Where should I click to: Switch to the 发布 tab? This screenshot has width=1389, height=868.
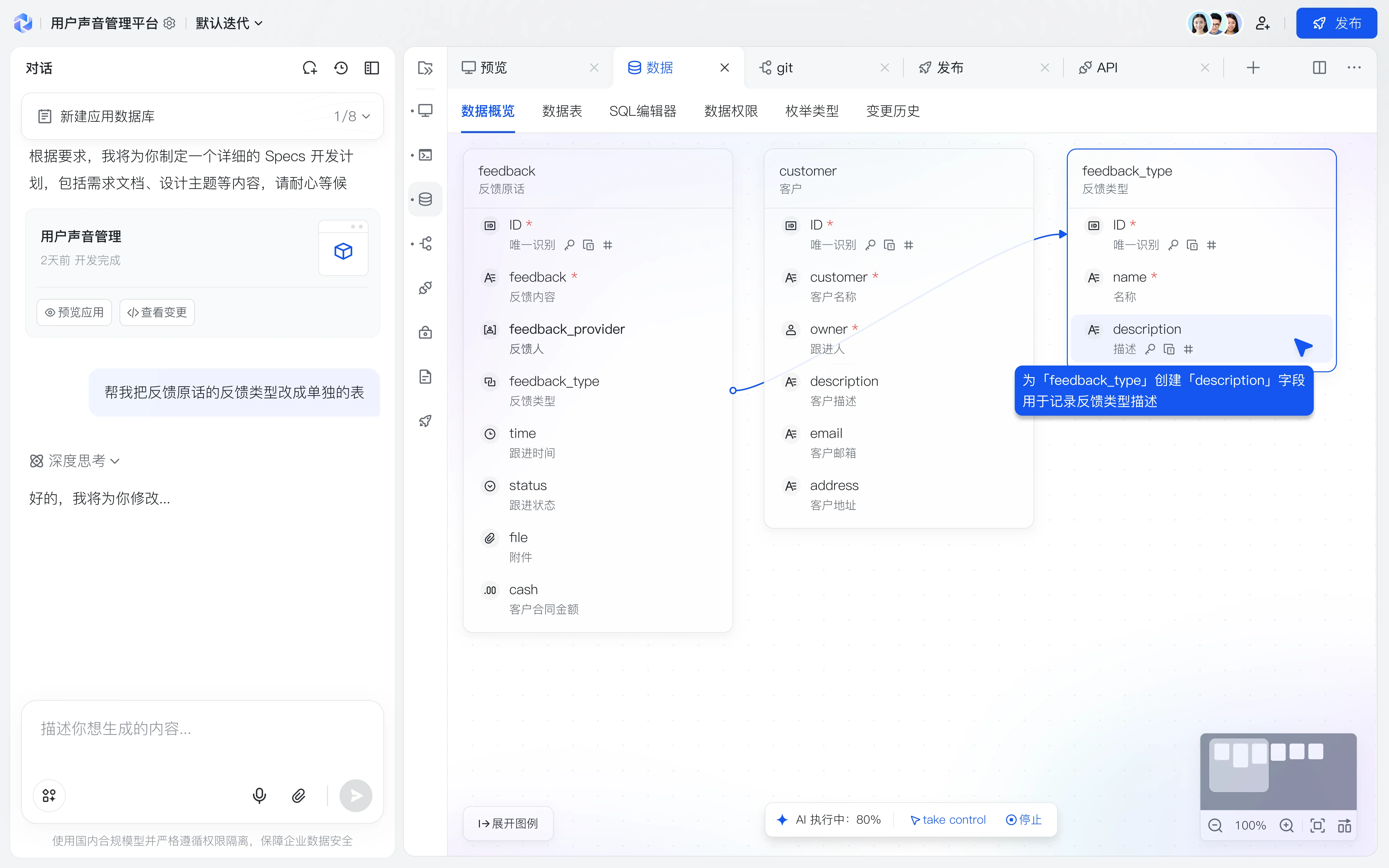point(941,68)
